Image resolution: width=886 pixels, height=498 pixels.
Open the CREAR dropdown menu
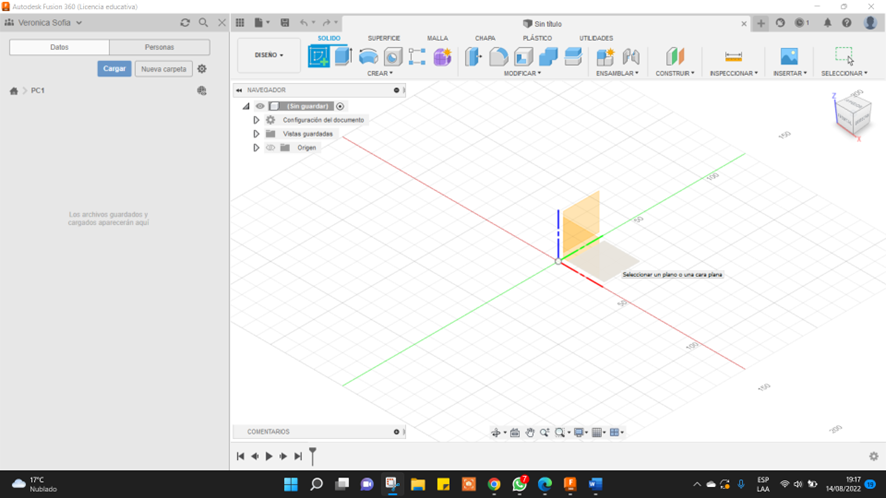[380, 73]
